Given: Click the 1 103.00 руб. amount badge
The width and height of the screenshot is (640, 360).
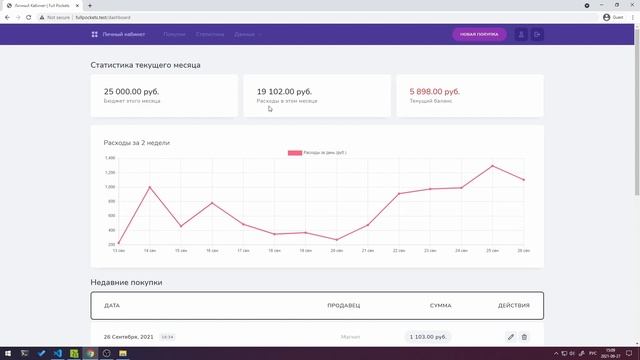Looking at the screenshot, I should (428, 337).
